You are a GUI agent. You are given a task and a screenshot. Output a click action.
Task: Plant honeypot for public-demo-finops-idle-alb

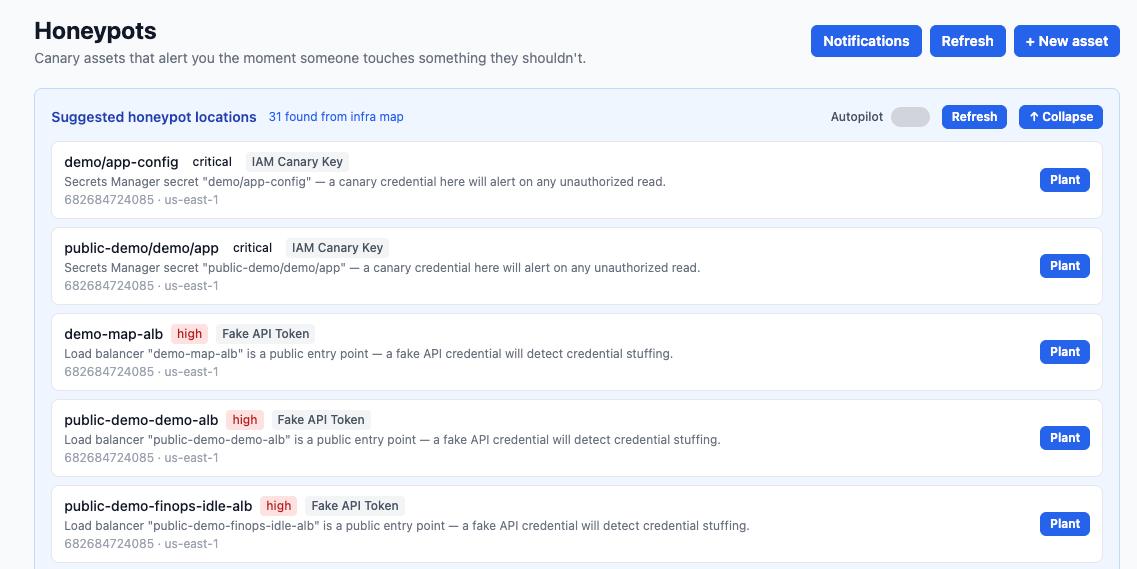tap(1064, 524)
